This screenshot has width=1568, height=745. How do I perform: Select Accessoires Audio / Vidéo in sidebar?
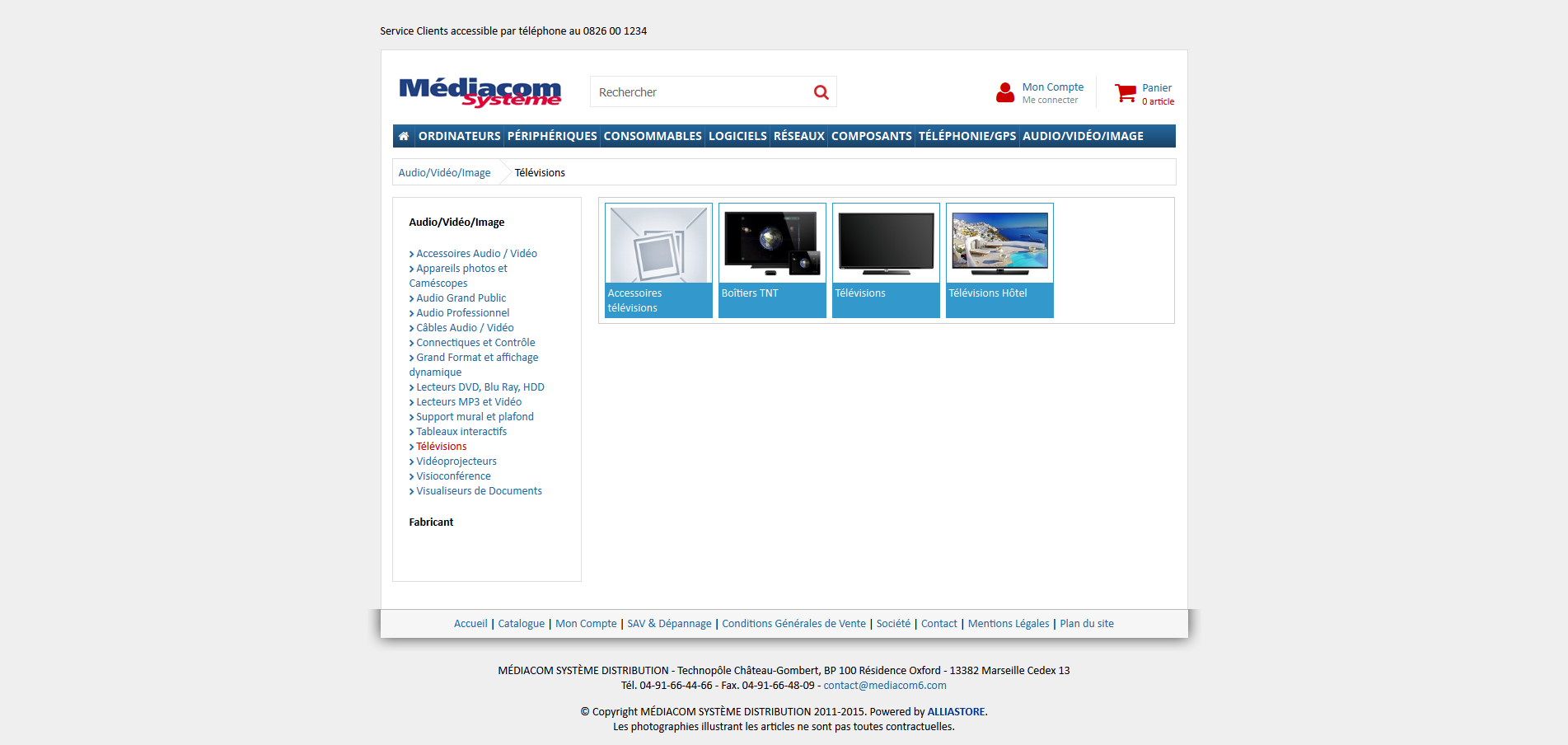click(x=476, y=253)
